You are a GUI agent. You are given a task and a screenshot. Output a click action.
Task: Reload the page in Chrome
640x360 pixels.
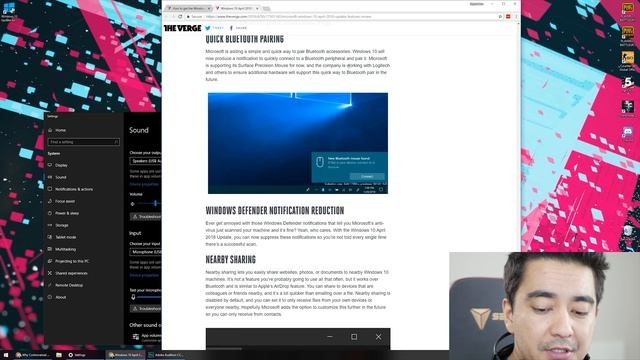tap(180, 17)
